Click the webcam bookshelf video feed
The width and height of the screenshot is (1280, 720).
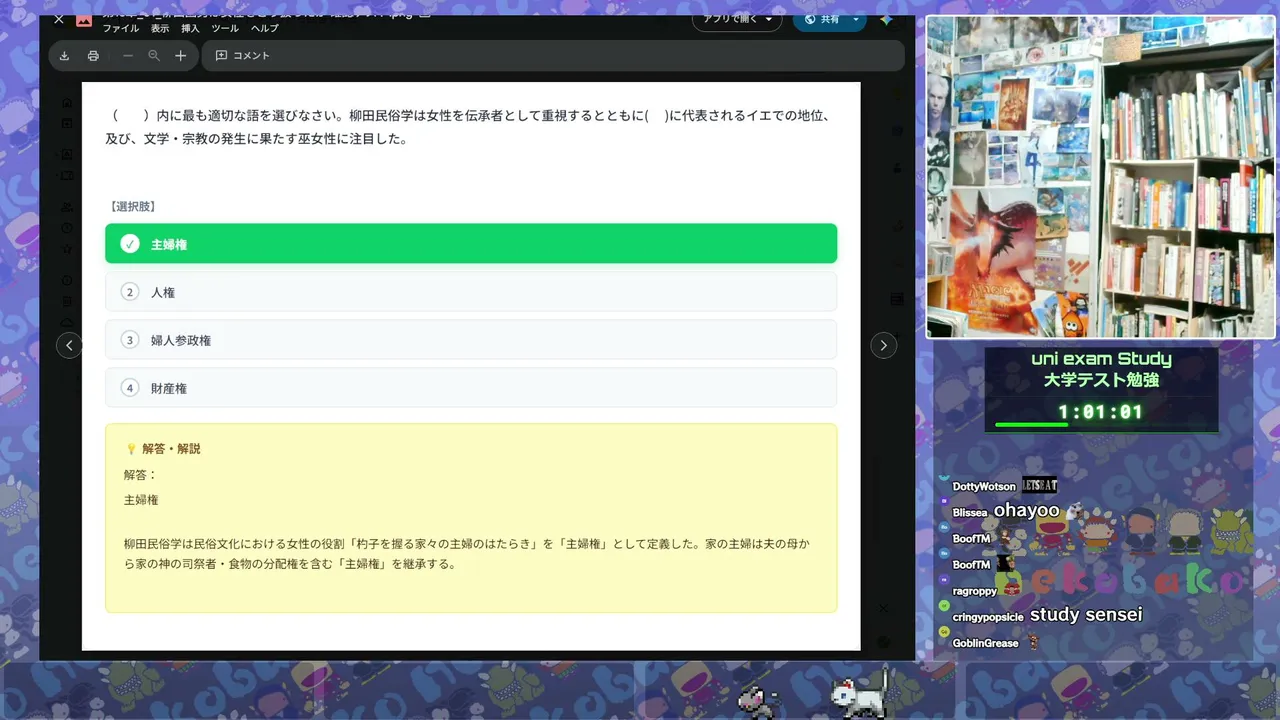[1100, 177]
